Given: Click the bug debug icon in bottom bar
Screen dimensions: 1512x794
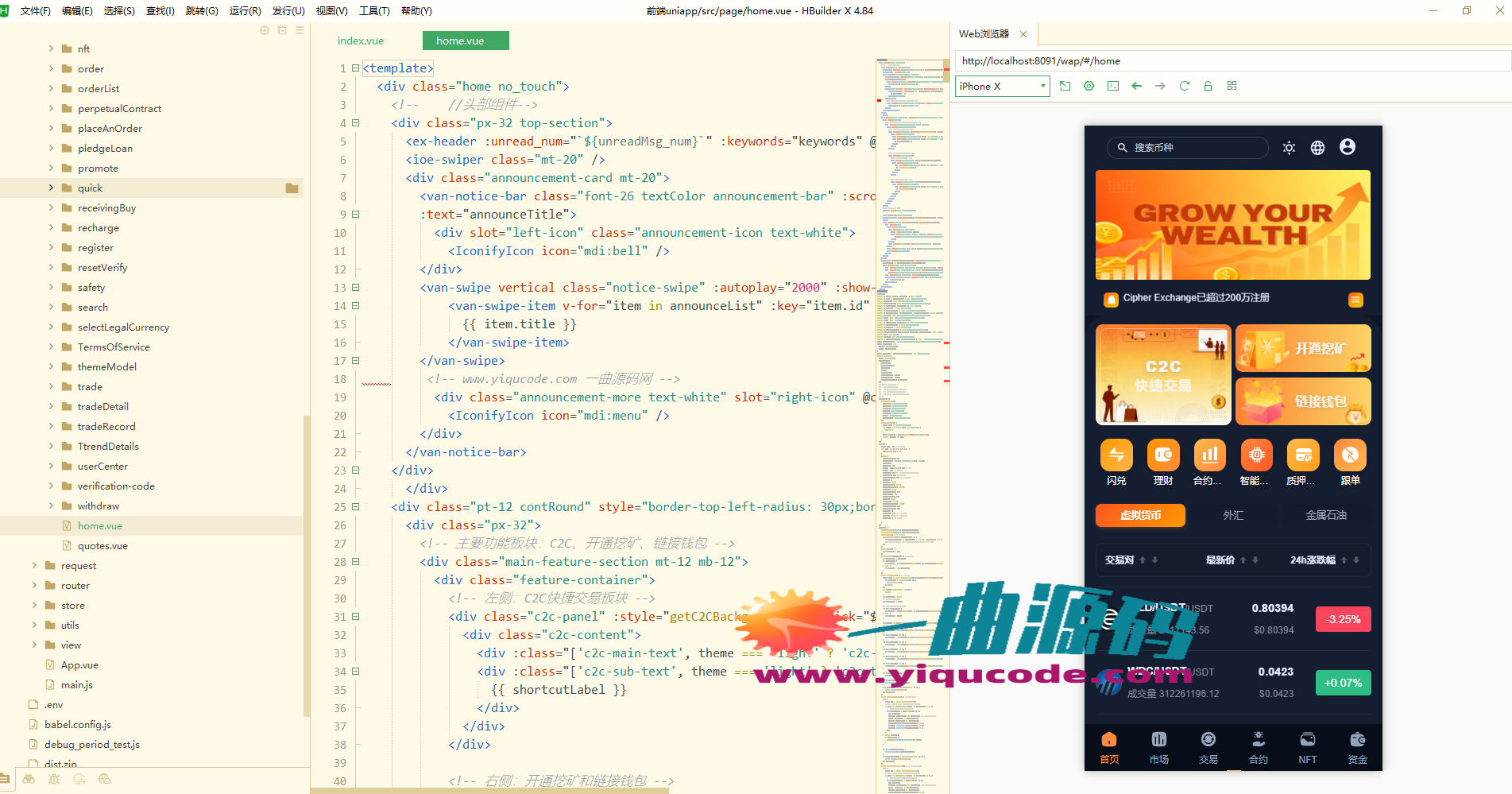Looking at the screenshot, I should tap(54, 780).
